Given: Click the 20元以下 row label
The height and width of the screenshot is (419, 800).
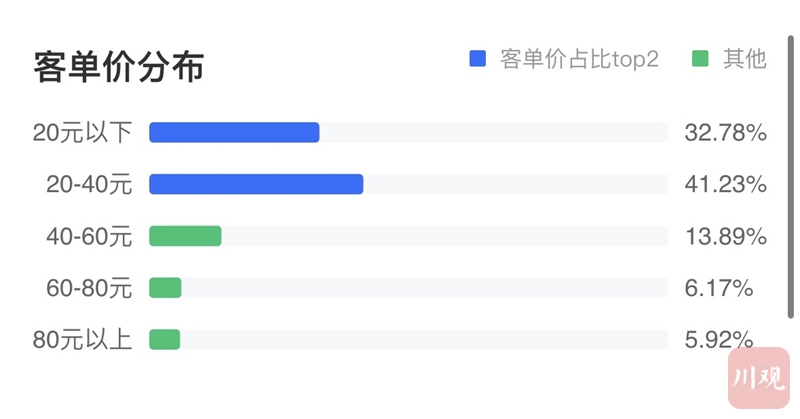Looking at the screenshot, I should point(82,132).
